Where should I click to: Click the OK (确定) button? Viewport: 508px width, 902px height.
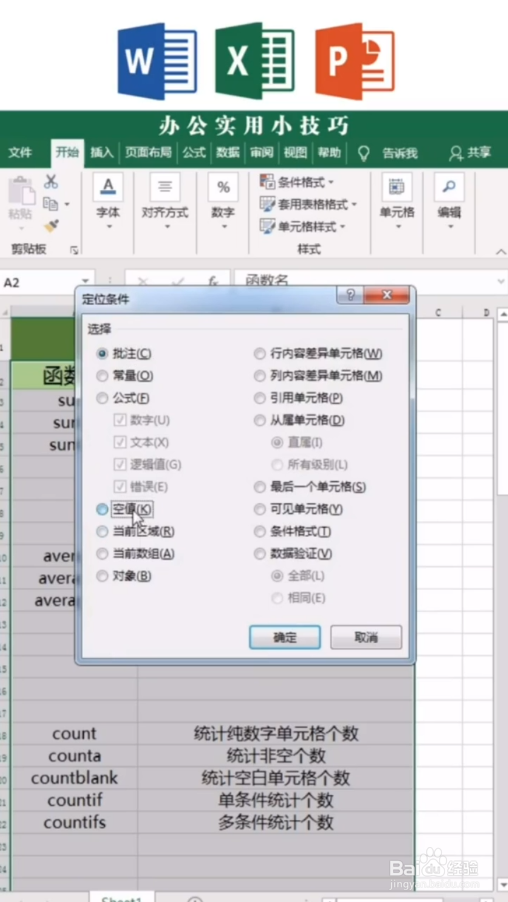[x=285, y=637]
